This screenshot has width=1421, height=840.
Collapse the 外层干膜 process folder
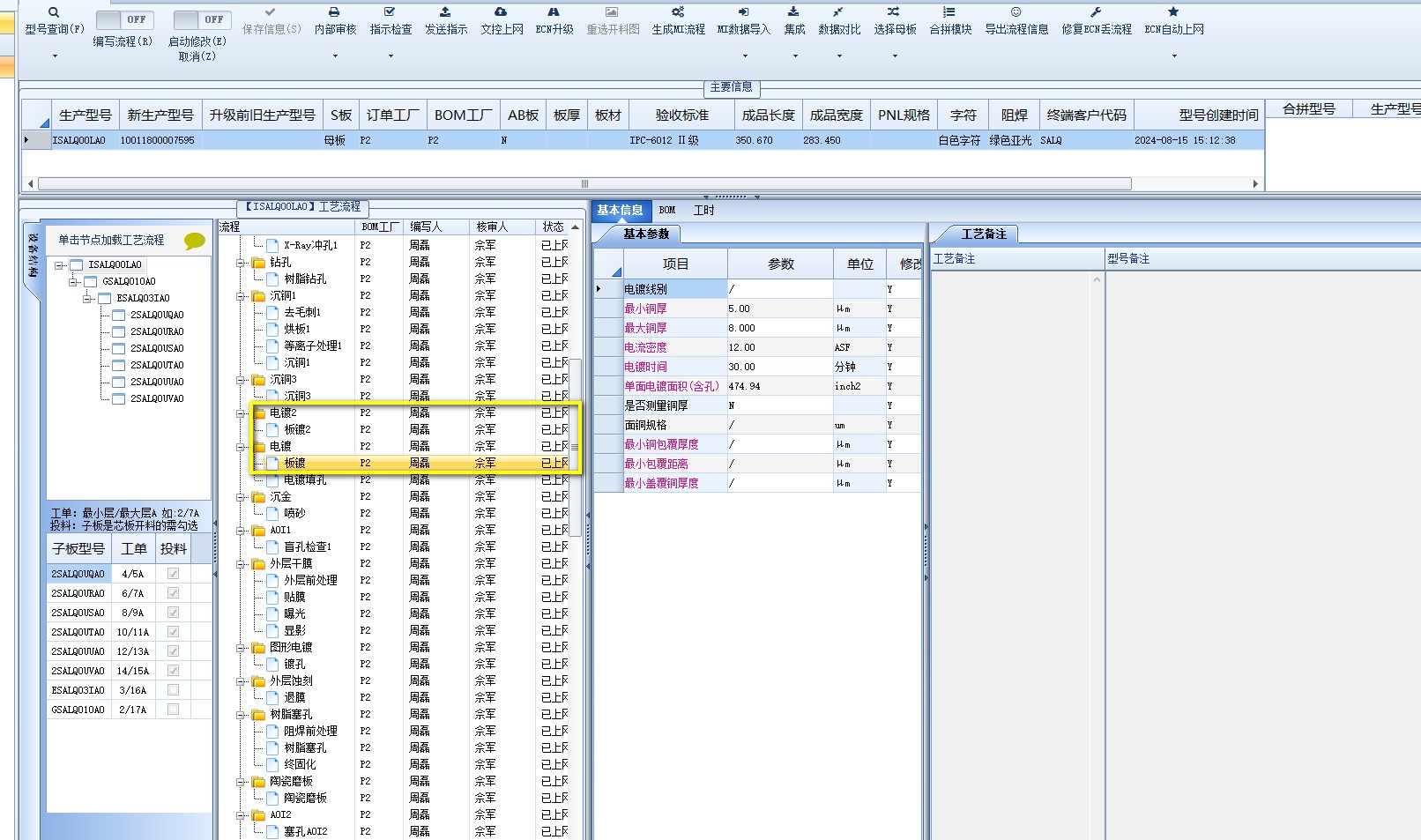click(x=241, y=564)
